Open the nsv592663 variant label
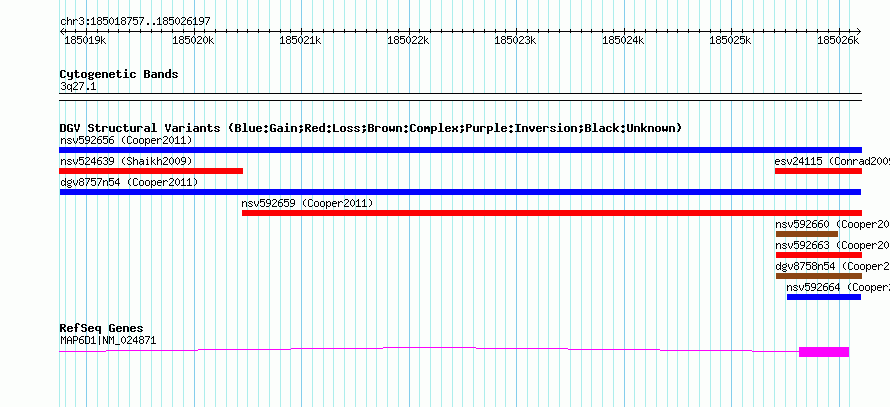This screenshot has height=407, width=890. coord(833,245)
